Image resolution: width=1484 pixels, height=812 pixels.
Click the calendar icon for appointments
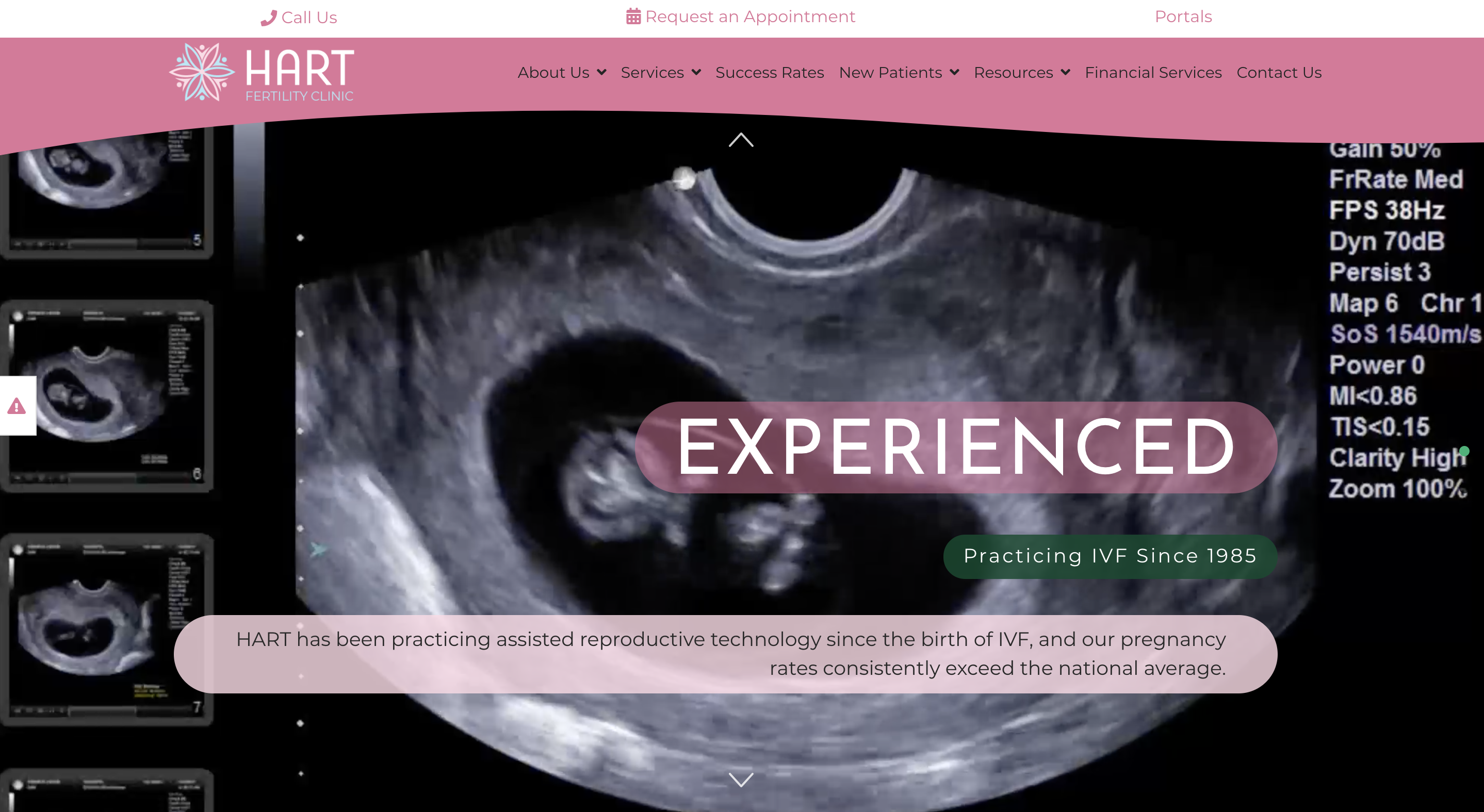point(633,16)
